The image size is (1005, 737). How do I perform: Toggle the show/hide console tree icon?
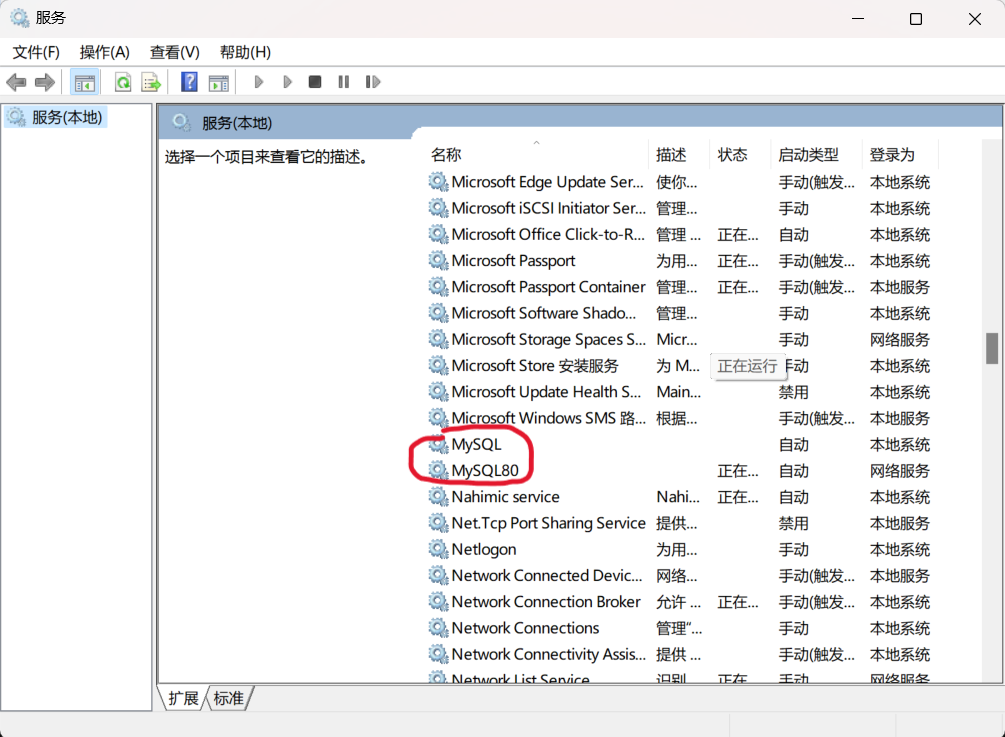coord(85,82)
